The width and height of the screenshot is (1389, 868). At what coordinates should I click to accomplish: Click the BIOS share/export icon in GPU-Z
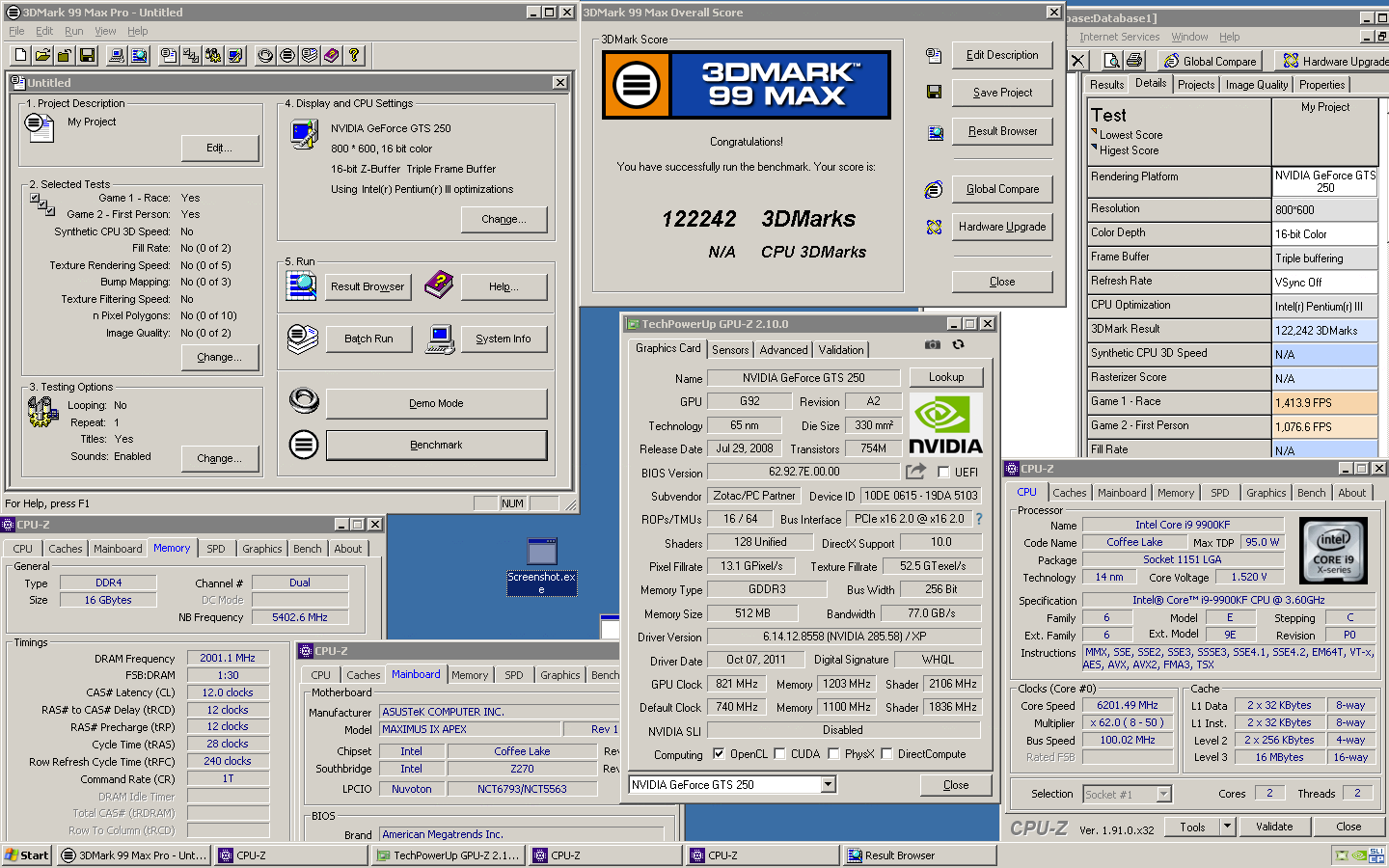[x=916, y=471]
